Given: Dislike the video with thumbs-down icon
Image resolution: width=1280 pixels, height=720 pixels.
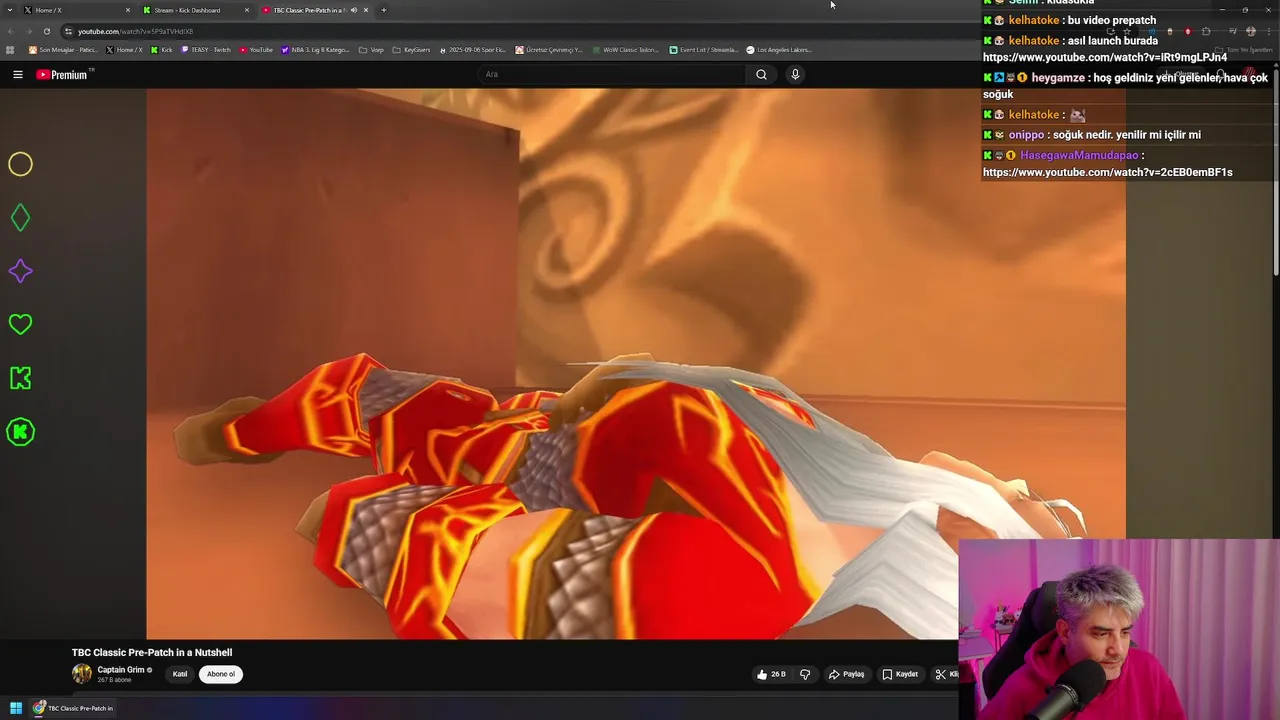Looking at the screenshot, I should [805, 674].
